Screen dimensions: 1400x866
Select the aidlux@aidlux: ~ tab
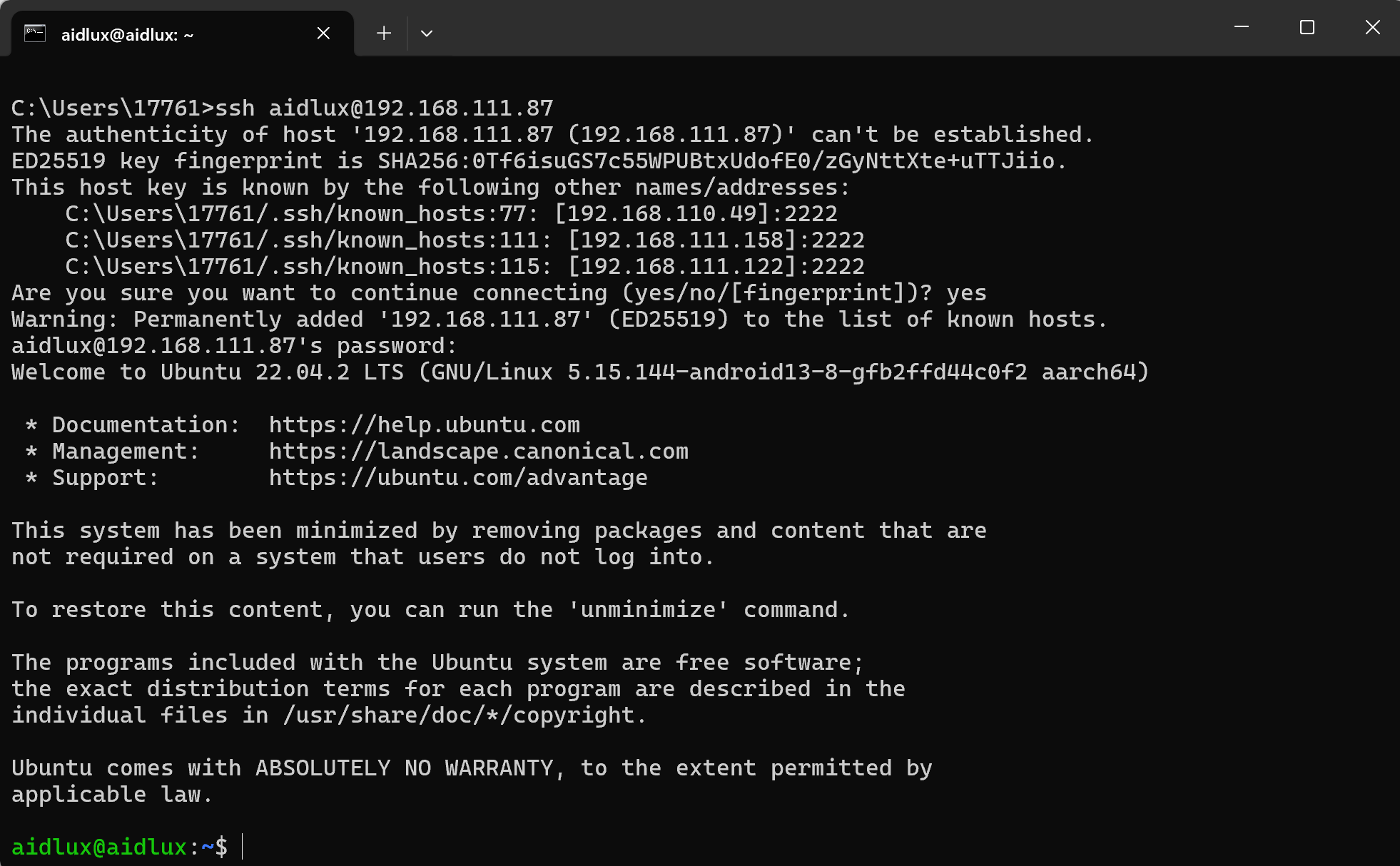(x=127, y=35)
